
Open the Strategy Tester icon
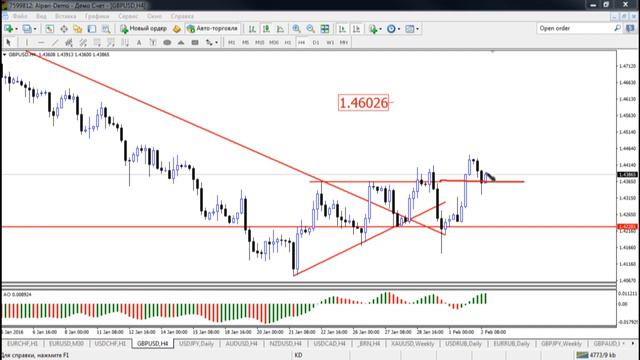(106, 29)
